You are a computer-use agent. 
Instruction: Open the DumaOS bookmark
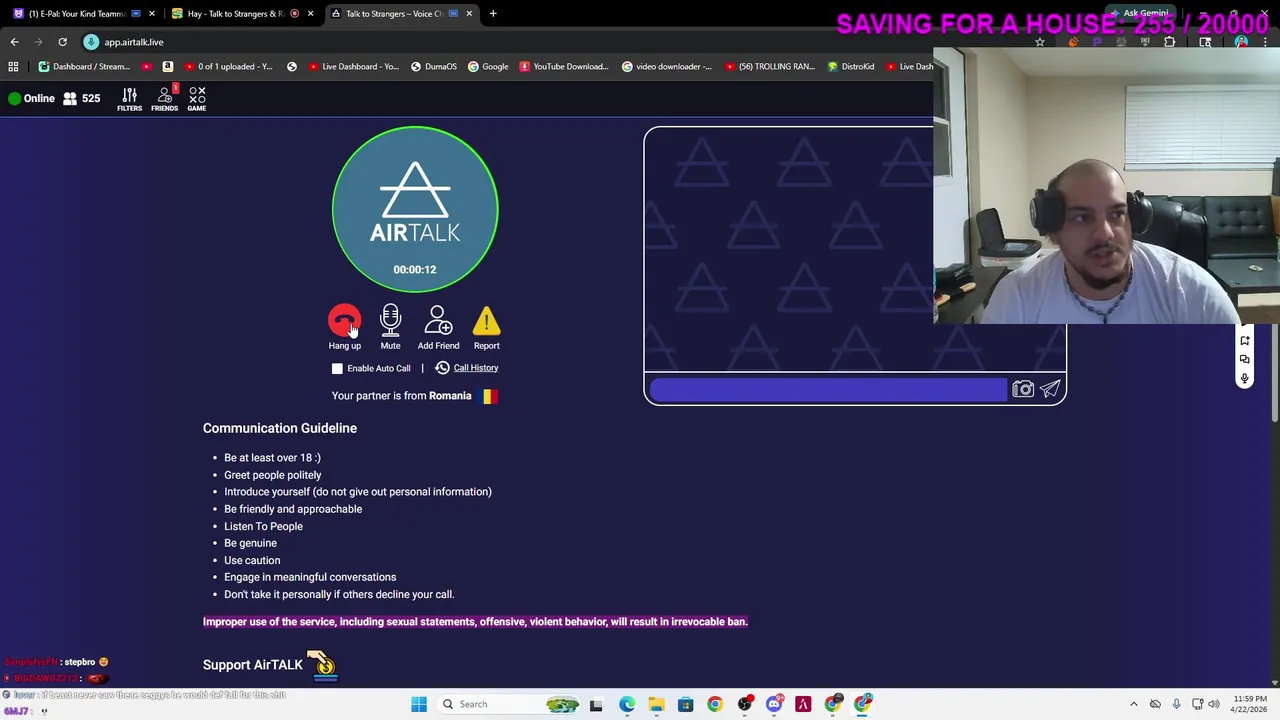point(433,66)
